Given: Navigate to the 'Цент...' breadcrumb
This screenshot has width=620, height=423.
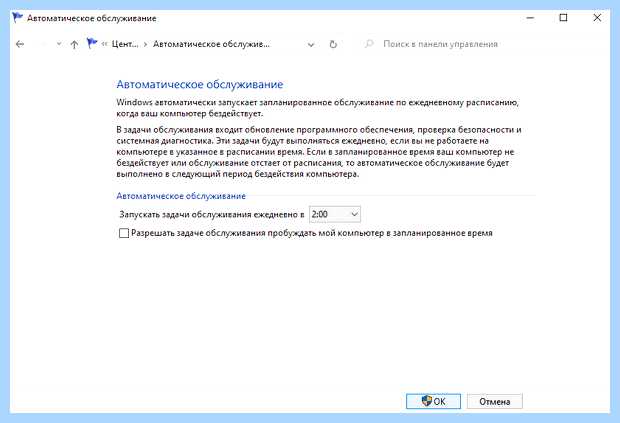Looking at the screenshot, I should pyautogui.click(x=125, y=44).
